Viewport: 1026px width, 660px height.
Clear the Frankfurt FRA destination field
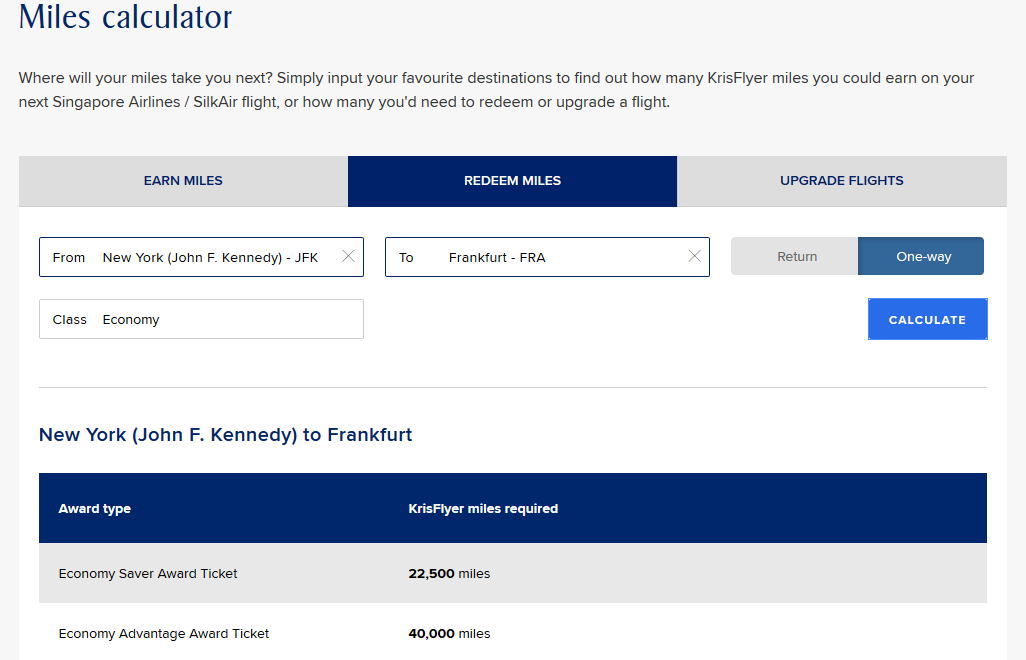click(694, 257)
